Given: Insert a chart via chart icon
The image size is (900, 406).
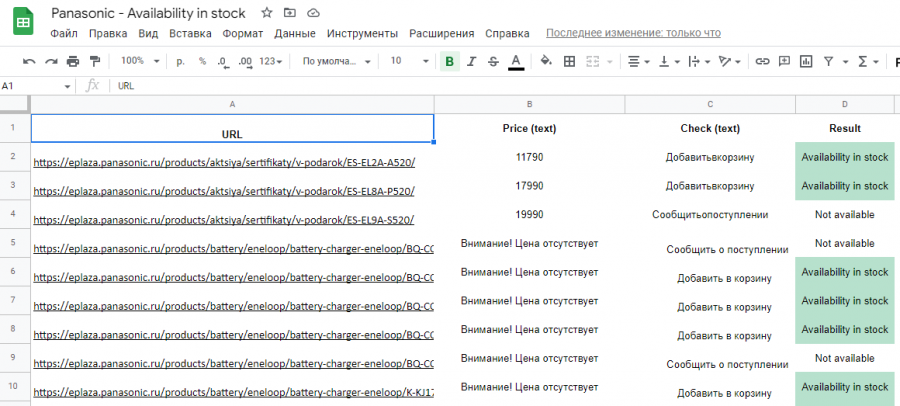Looking at the screenshot, I should tap(806, 61).
